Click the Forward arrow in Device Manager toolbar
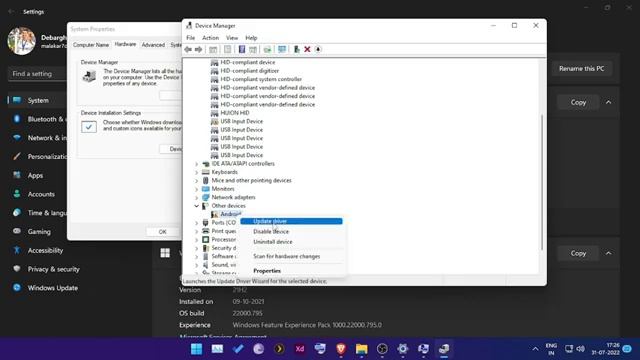640x360 pixels. (x=199, y=49)
